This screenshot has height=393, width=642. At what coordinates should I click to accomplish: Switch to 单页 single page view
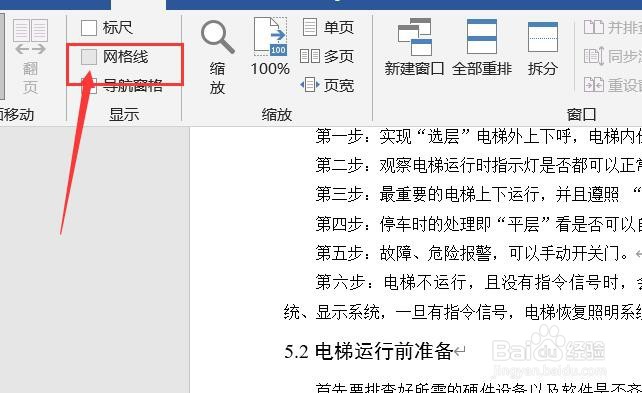click(328, 27)
